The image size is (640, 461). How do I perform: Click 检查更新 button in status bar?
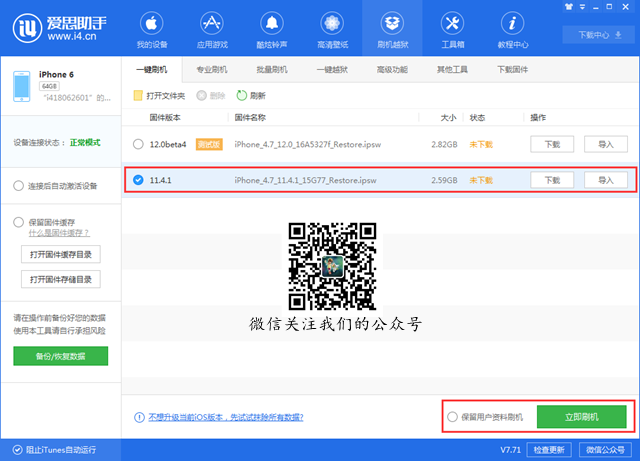(x=549, y=450)
